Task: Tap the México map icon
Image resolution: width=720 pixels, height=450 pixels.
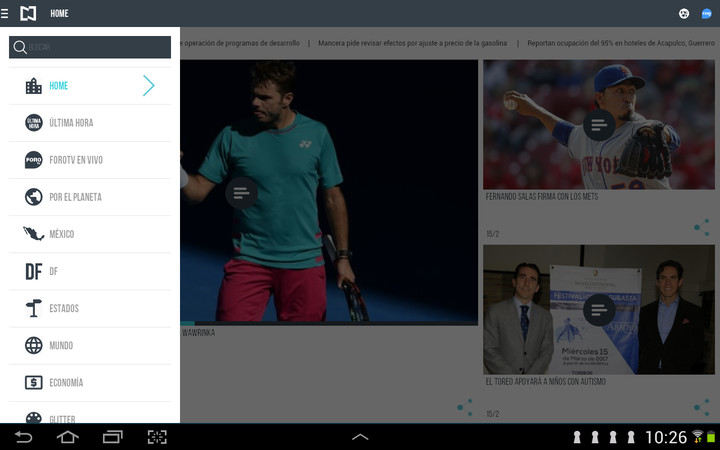Action: coord(33,234)
